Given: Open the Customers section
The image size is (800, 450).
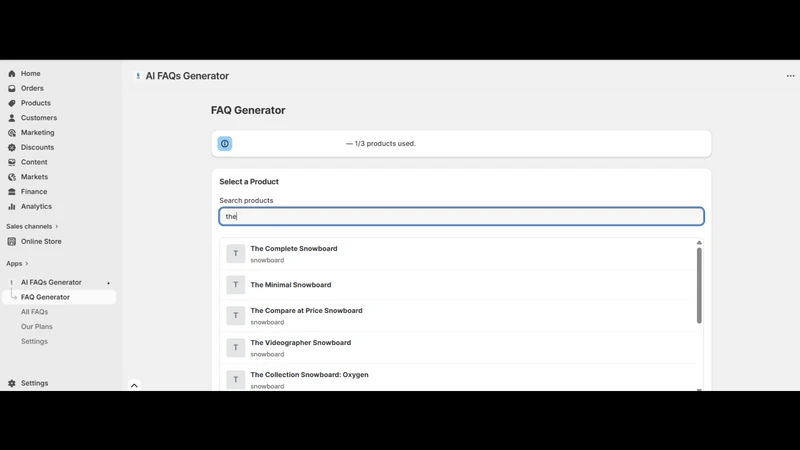Looking at the screenshot, I should pos(39,118).
